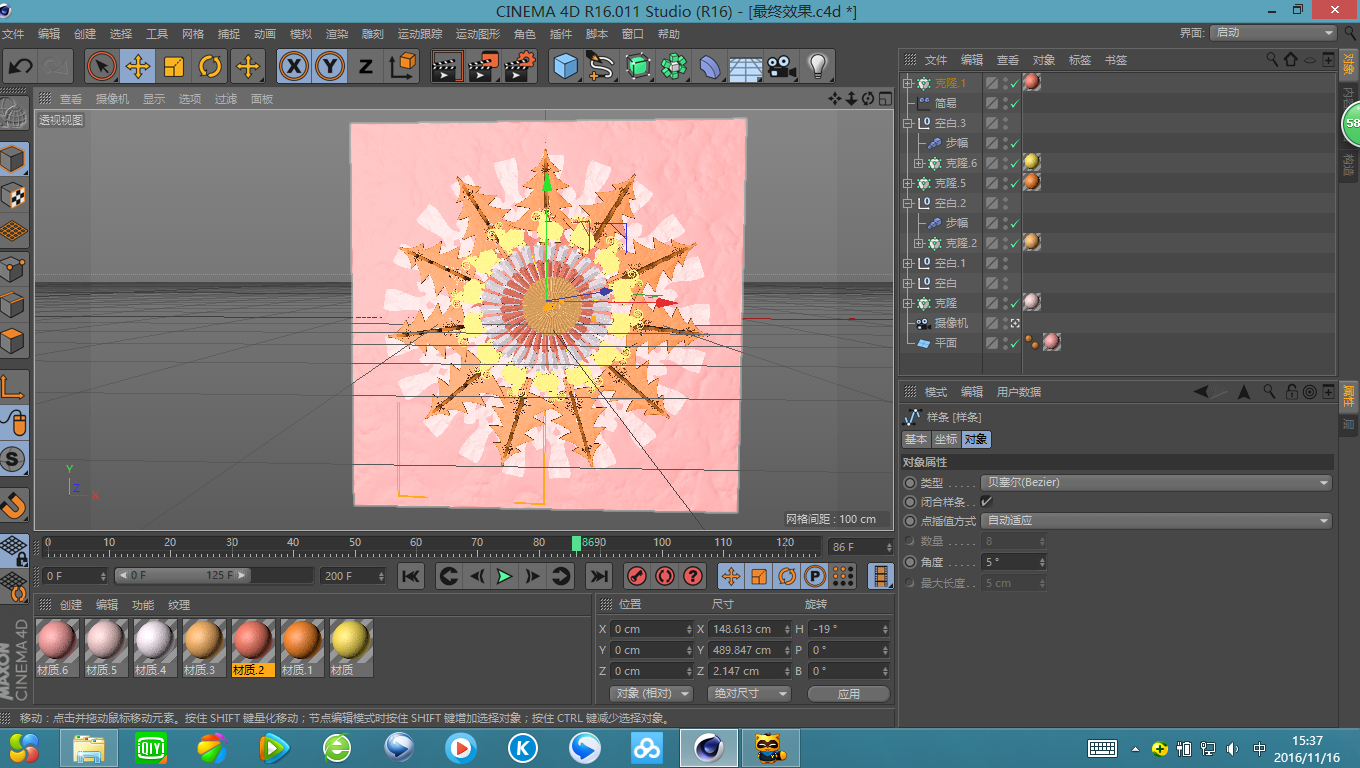Expand the 克隆.6 tree item
Viewport: 1360px width, 768px height.
point(919,163)
